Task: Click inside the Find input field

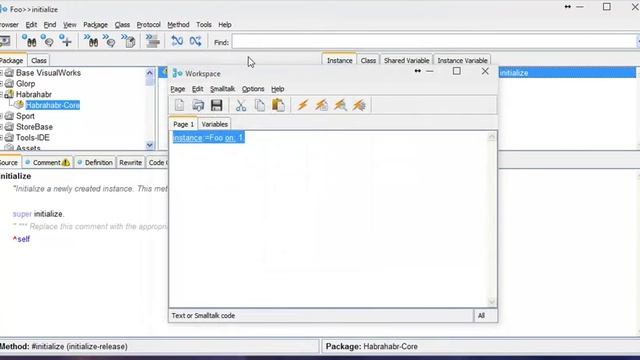Action: [434, 42]
